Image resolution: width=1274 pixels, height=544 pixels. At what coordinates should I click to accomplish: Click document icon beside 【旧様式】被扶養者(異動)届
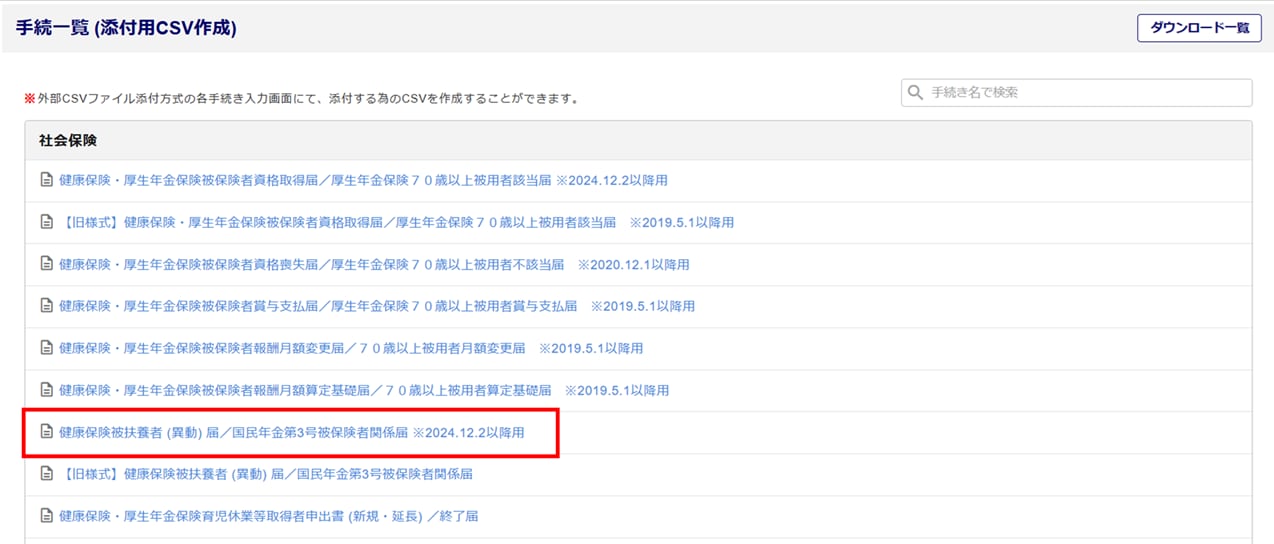tap(45, 474)
